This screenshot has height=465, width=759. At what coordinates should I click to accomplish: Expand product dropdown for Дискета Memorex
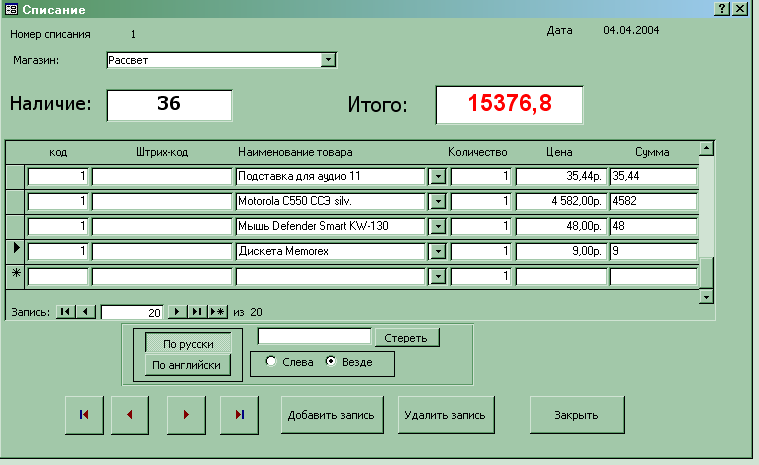click(x=437, y=251)
